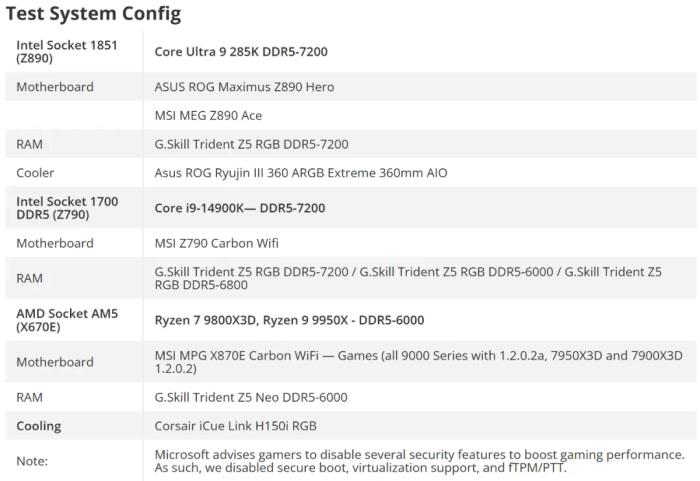Click the Corsair iCue Link H150i RGB entry
The image size is (700, 481).
[236, 426]
